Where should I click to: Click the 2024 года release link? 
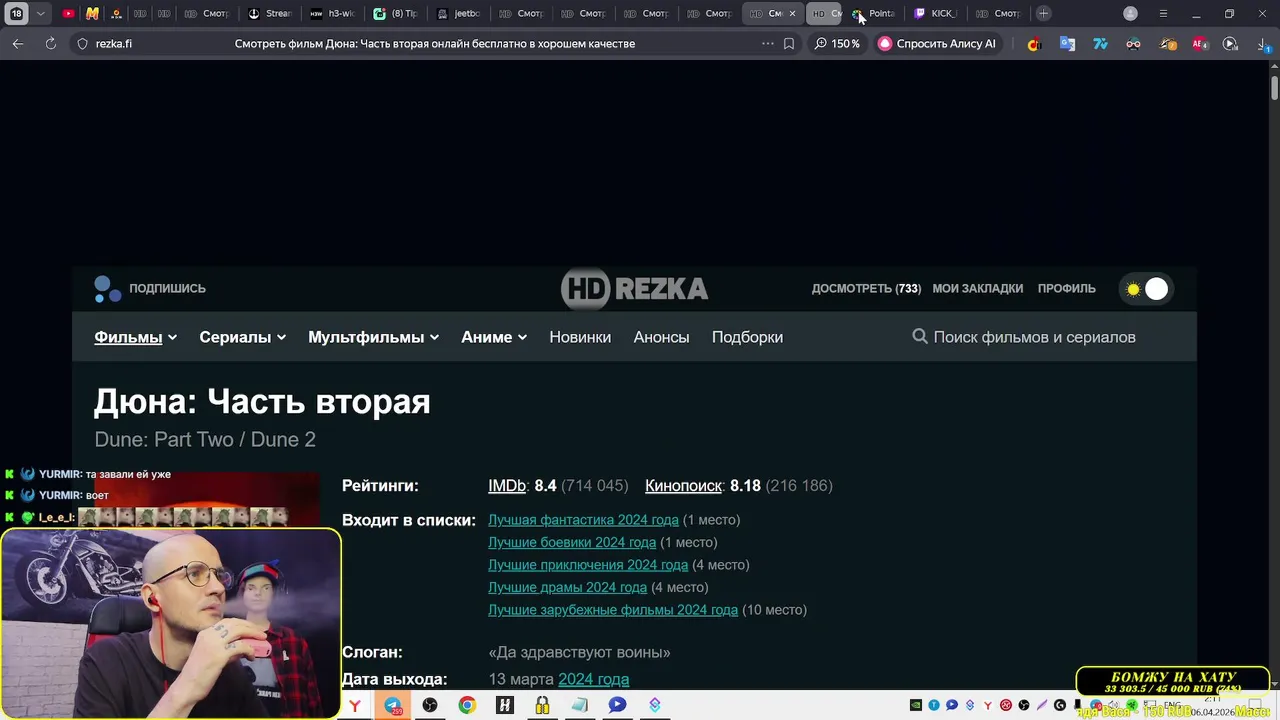pyautogui.click(x=593, y=680)
